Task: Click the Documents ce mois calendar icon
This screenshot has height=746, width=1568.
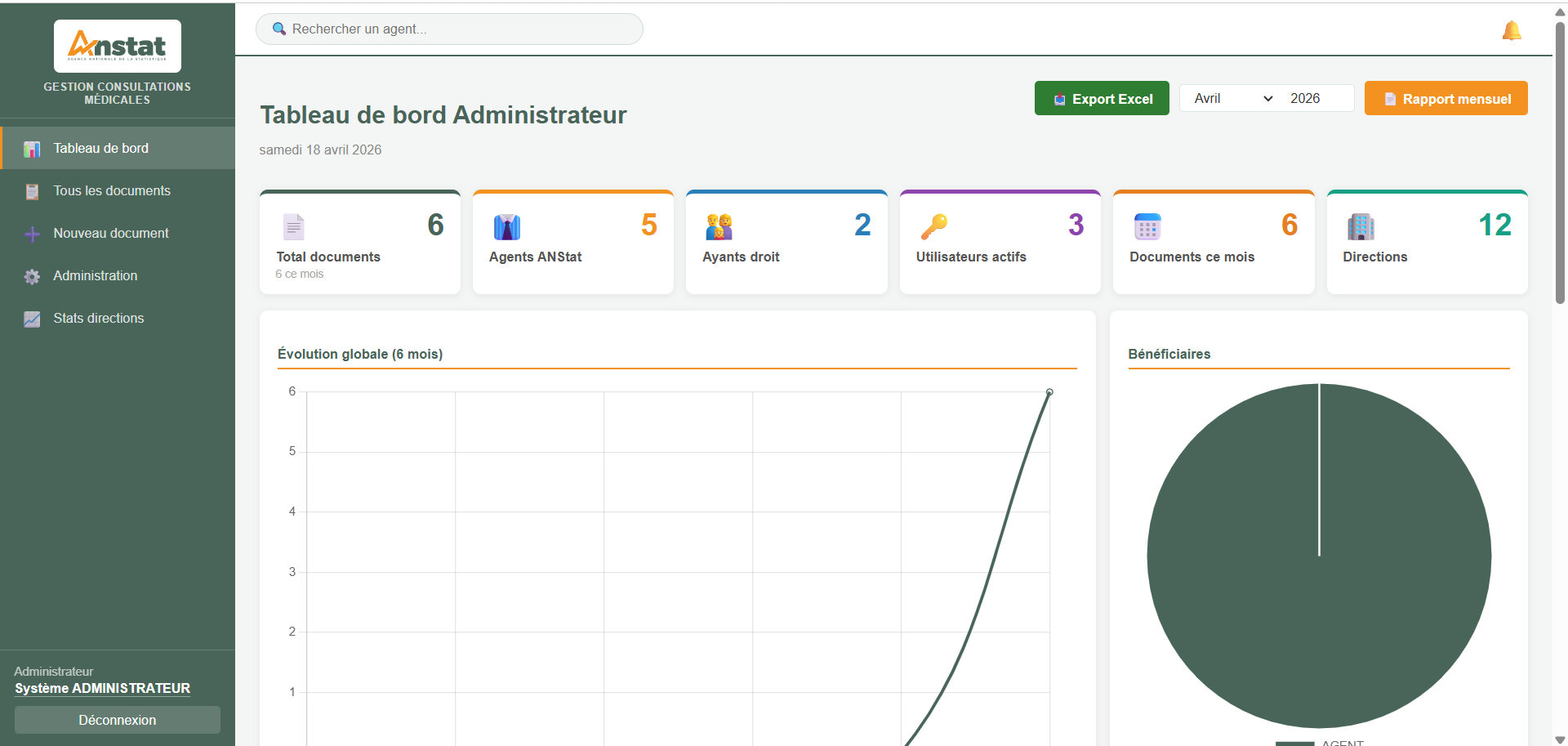Action: (x=1147, y=226)
